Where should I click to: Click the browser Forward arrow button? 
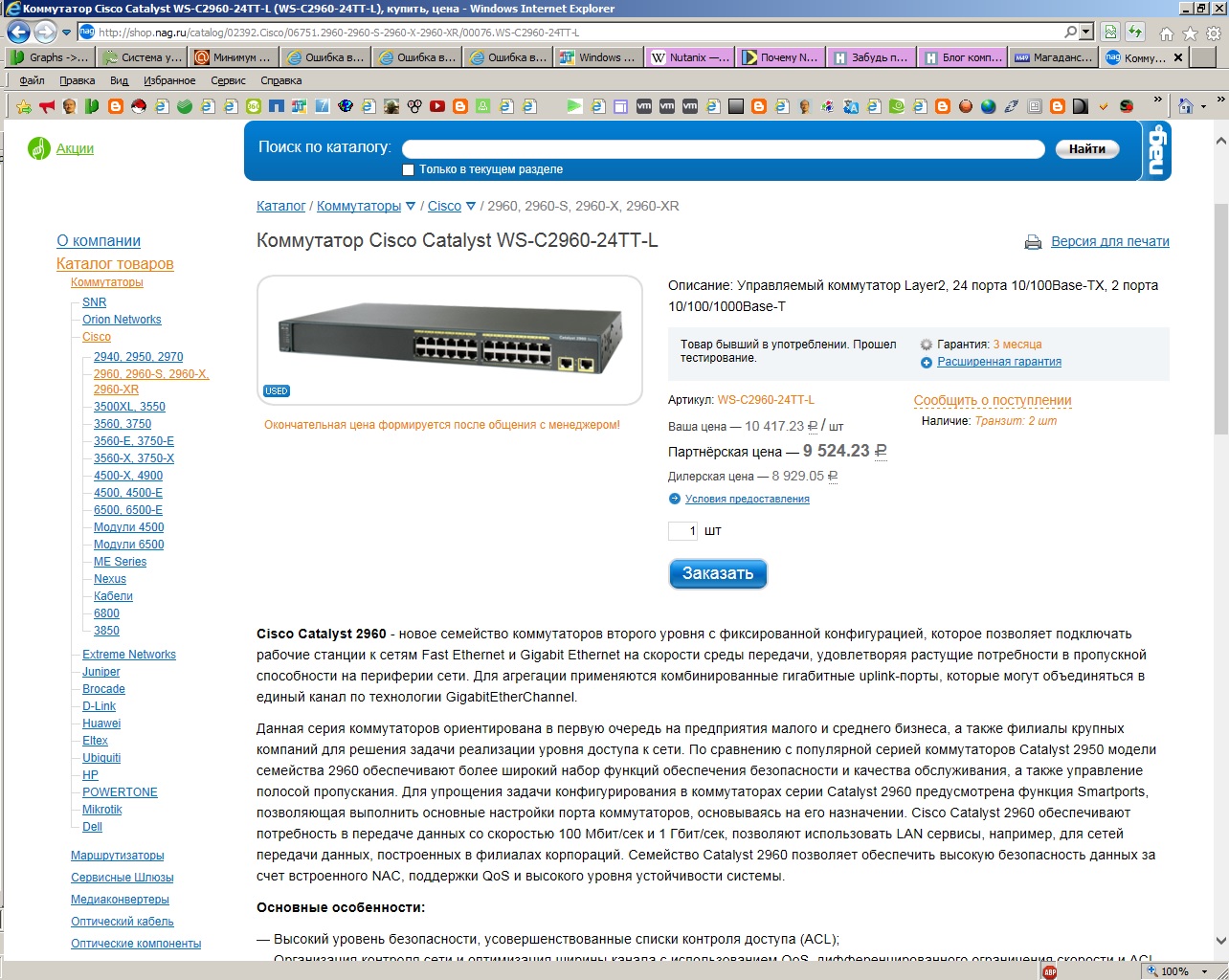coord(45,32)
